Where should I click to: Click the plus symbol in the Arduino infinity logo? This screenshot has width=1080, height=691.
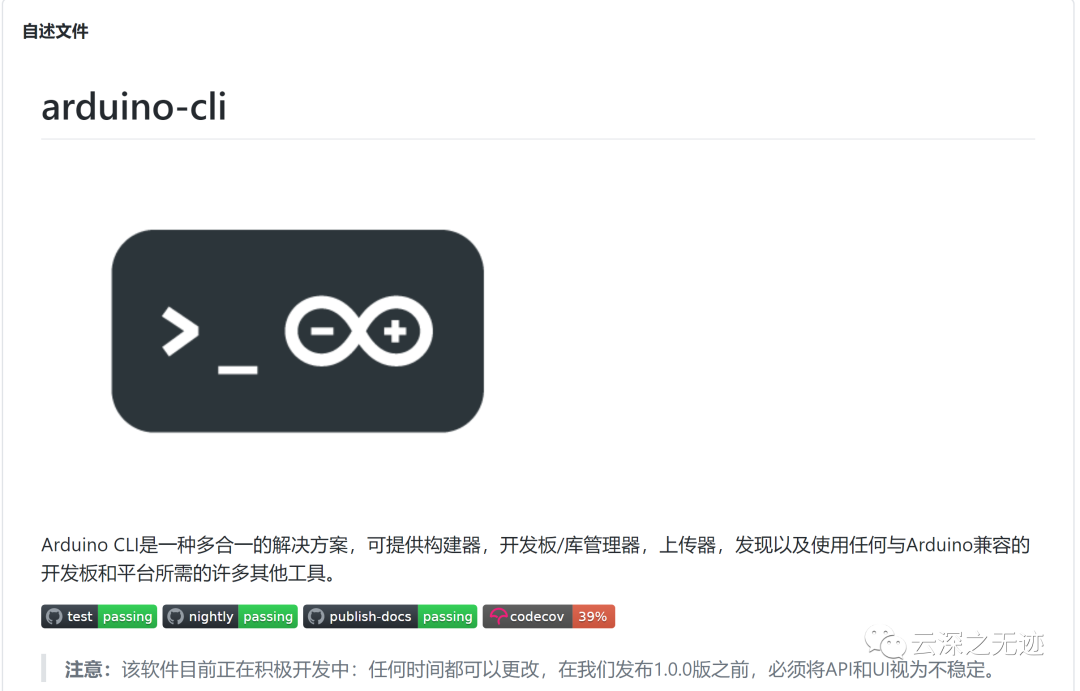pos(395,331)
